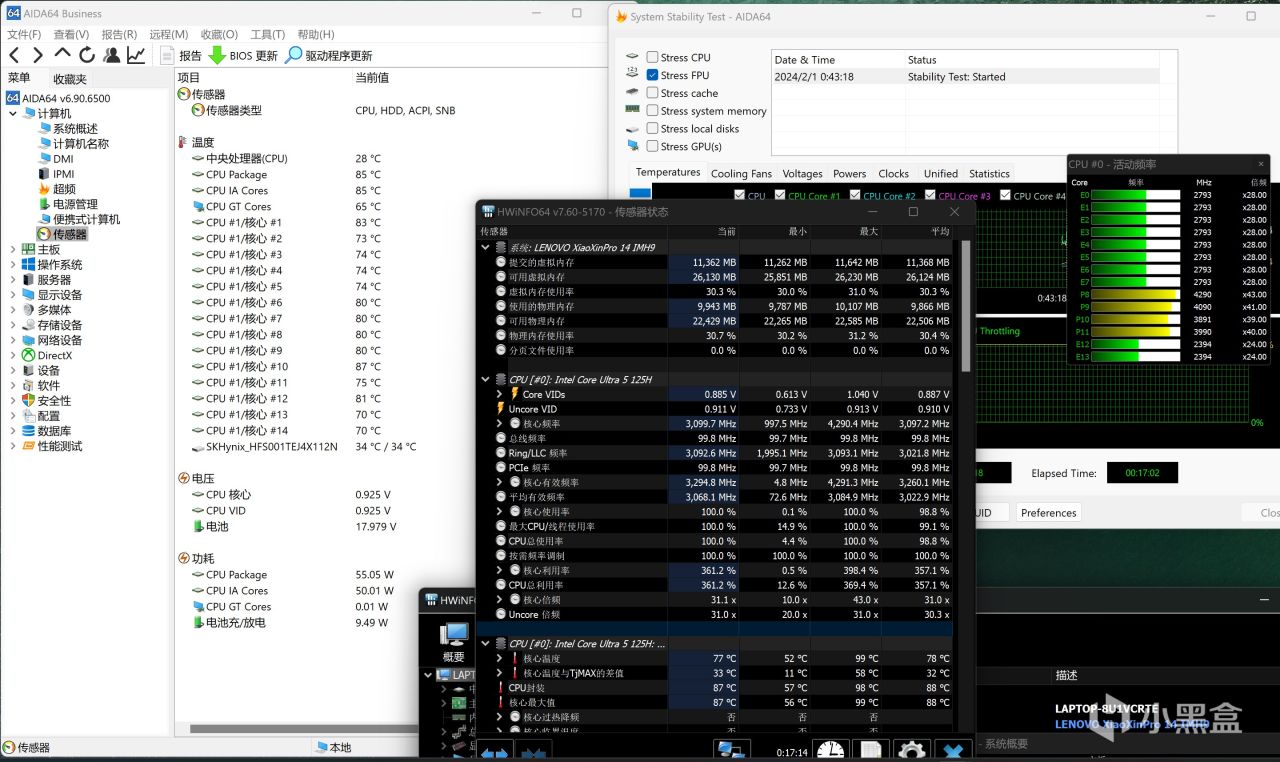
Task: Enable Stress system memory checkbox
Action: (652, 111)
